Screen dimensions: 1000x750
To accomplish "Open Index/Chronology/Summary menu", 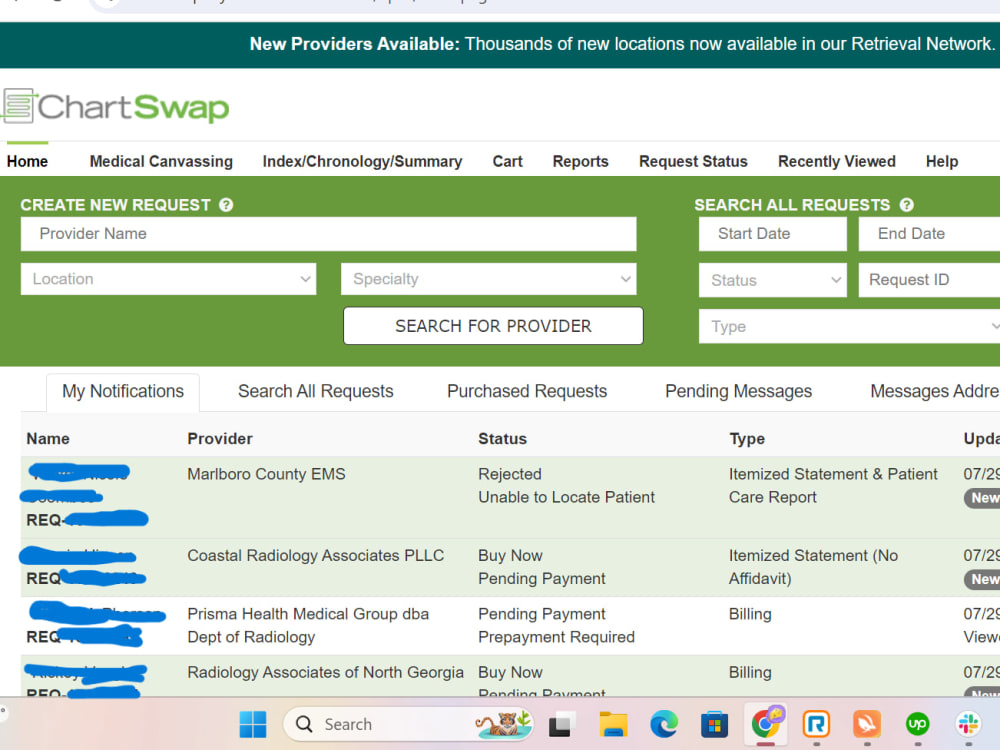I will (362, 161).
